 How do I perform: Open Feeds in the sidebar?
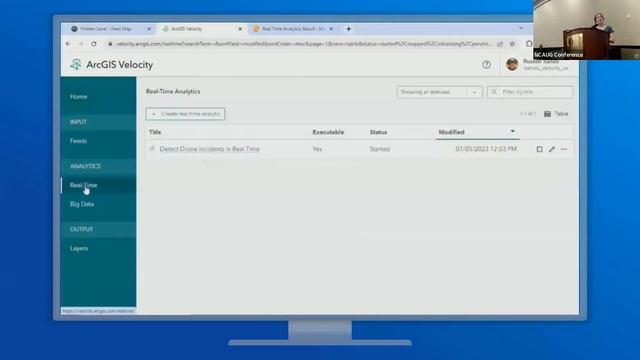[78, 141]
